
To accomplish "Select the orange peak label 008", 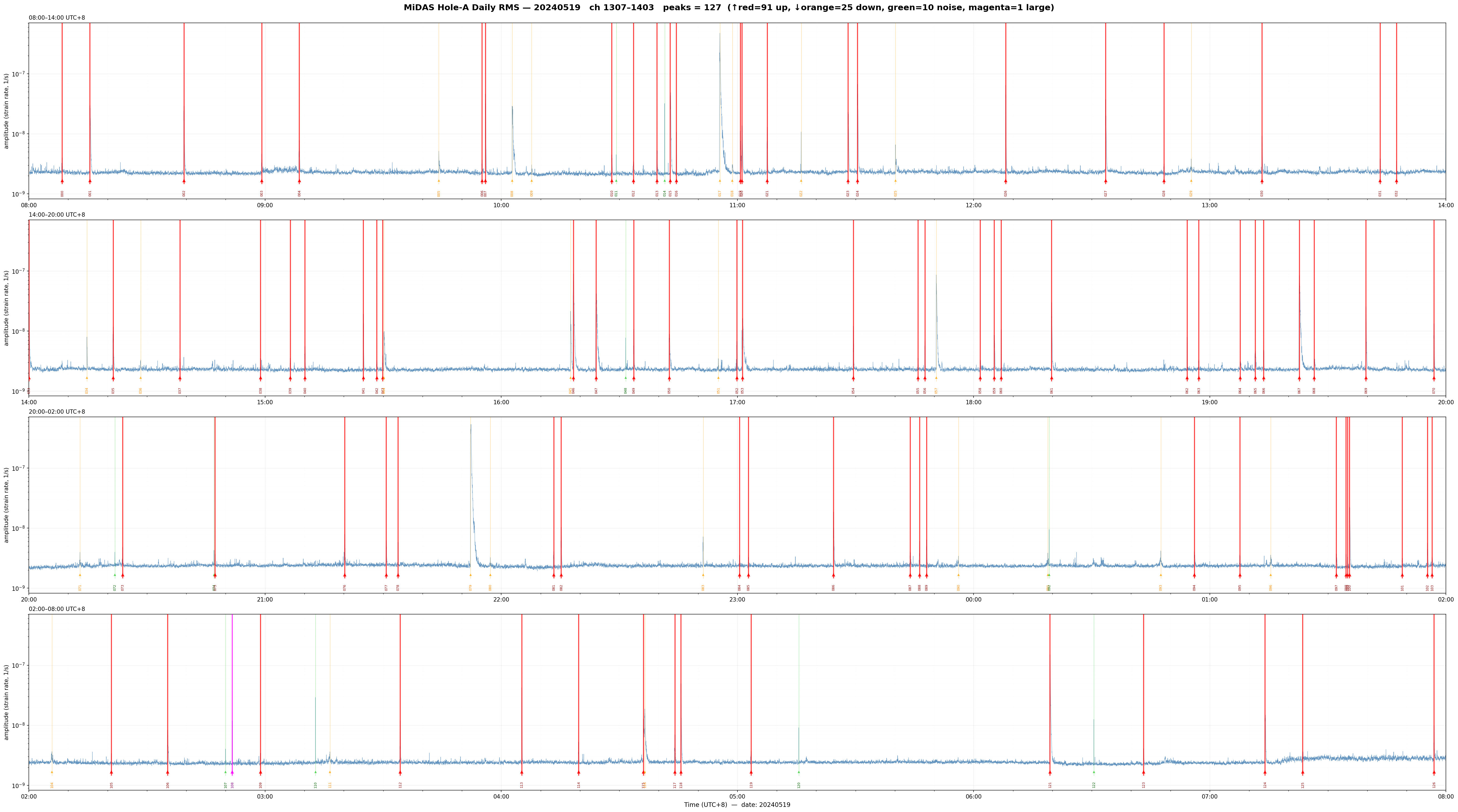I will (x=512, y=194).
